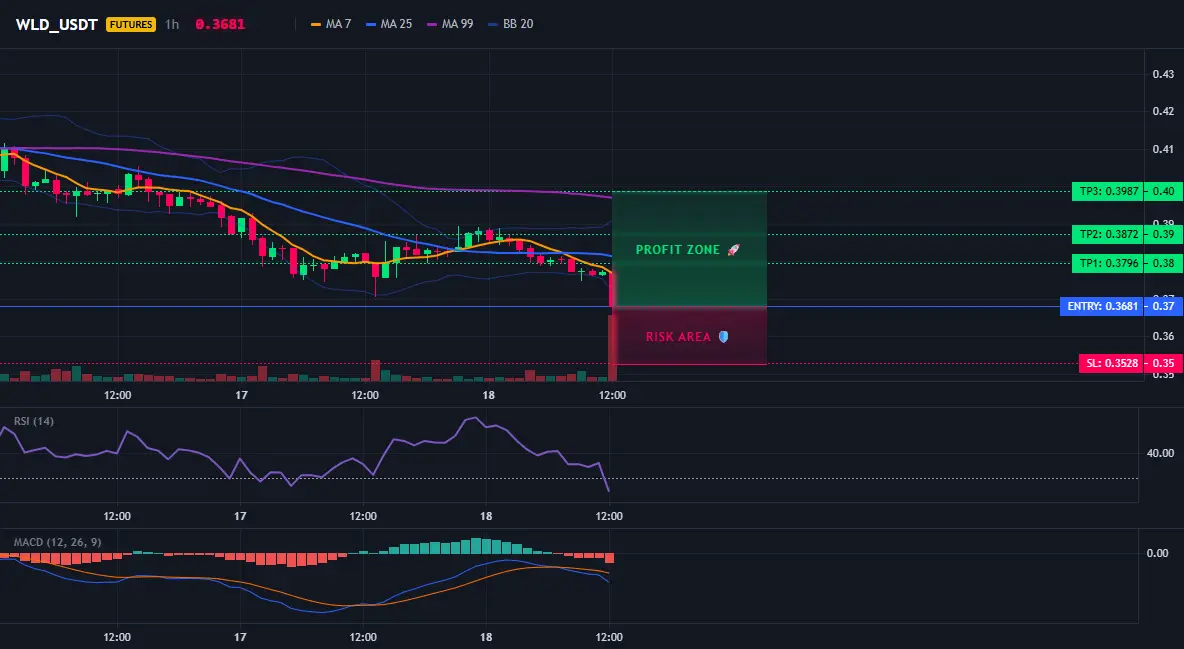Click the purple MA 99 color swatch

click(x=432, y=24)
